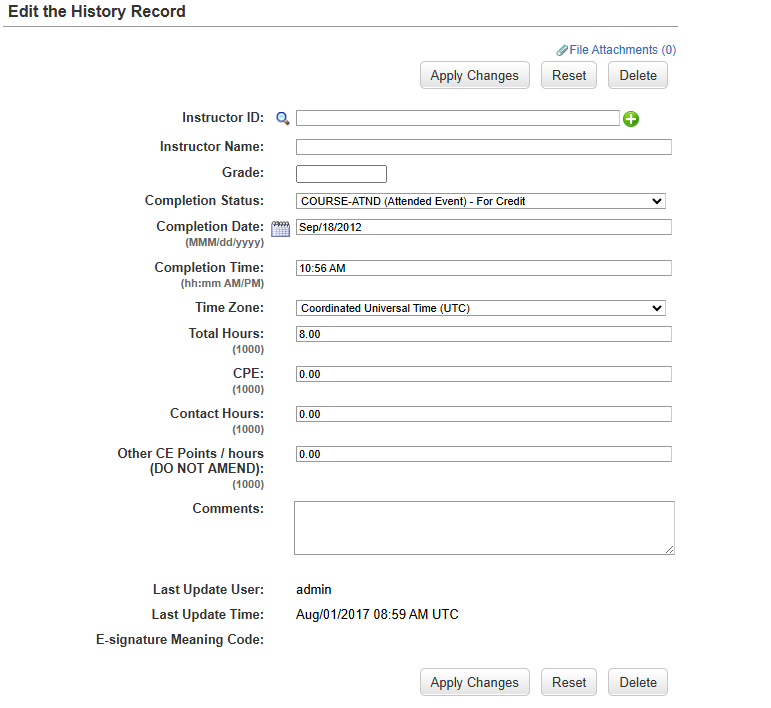Click the 'Aug/01/2017 08:59 AM UTC' timestamp
This screenshot has height=708, width=771.
377,615
